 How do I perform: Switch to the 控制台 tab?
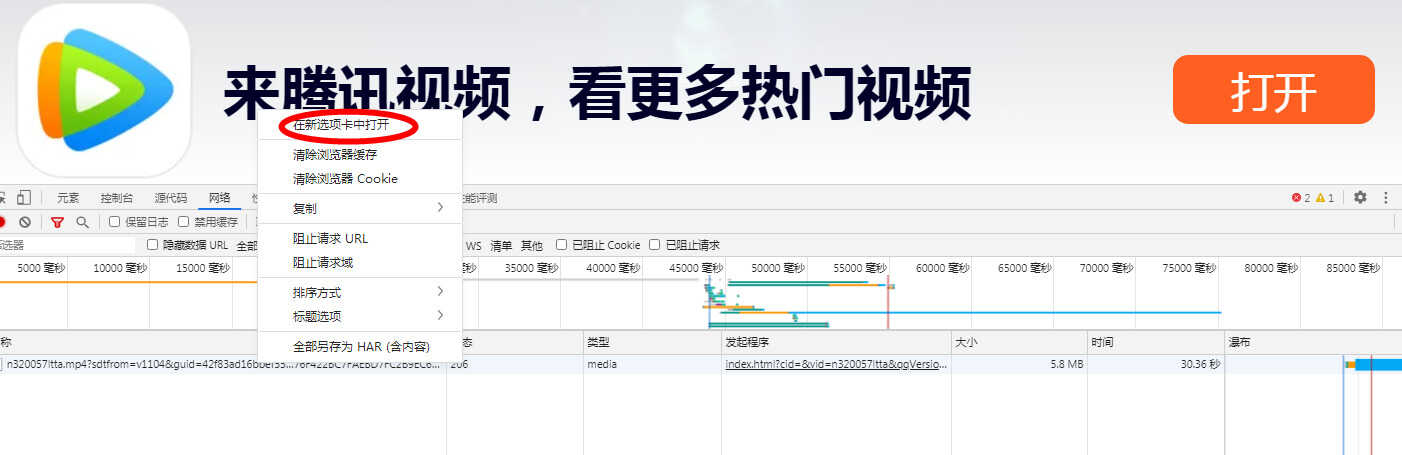point(117,198)
